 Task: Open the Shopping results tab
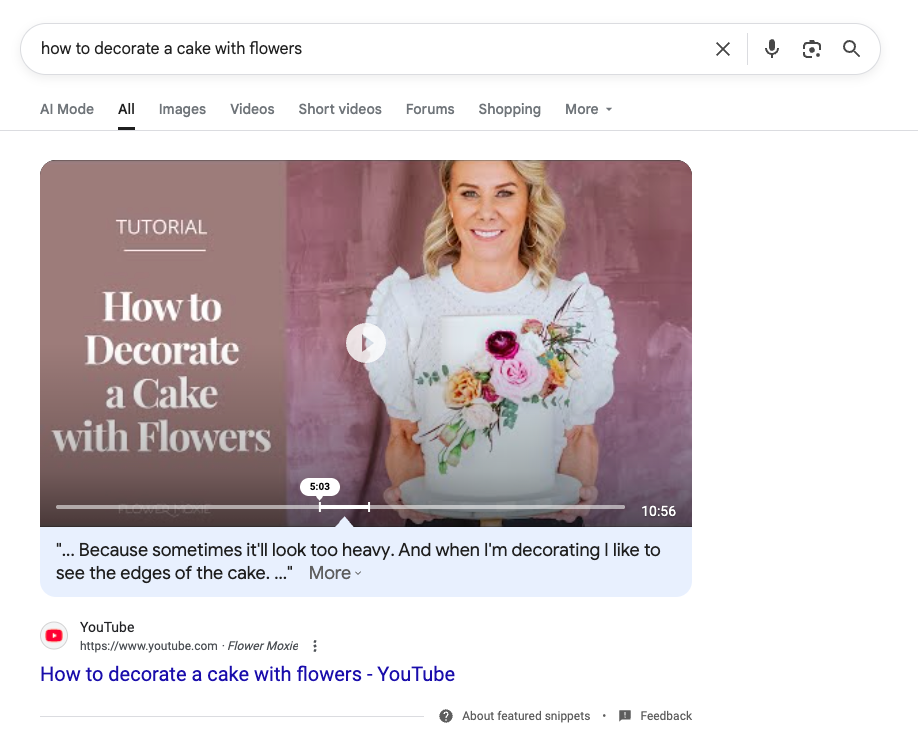(x=509, y=109)
